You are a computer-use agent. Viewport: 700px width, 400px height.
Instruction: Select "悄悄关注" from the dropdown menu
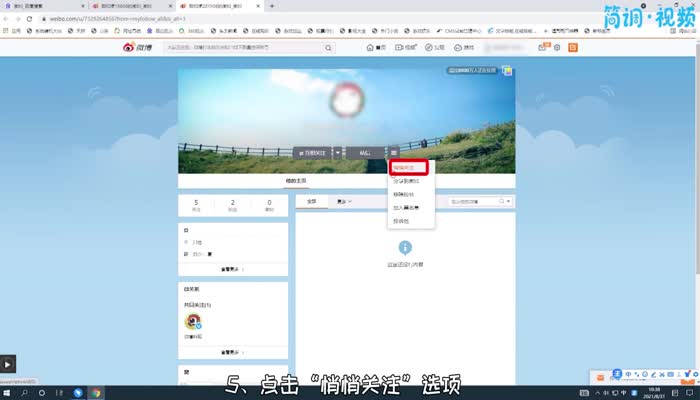[408, 168]
